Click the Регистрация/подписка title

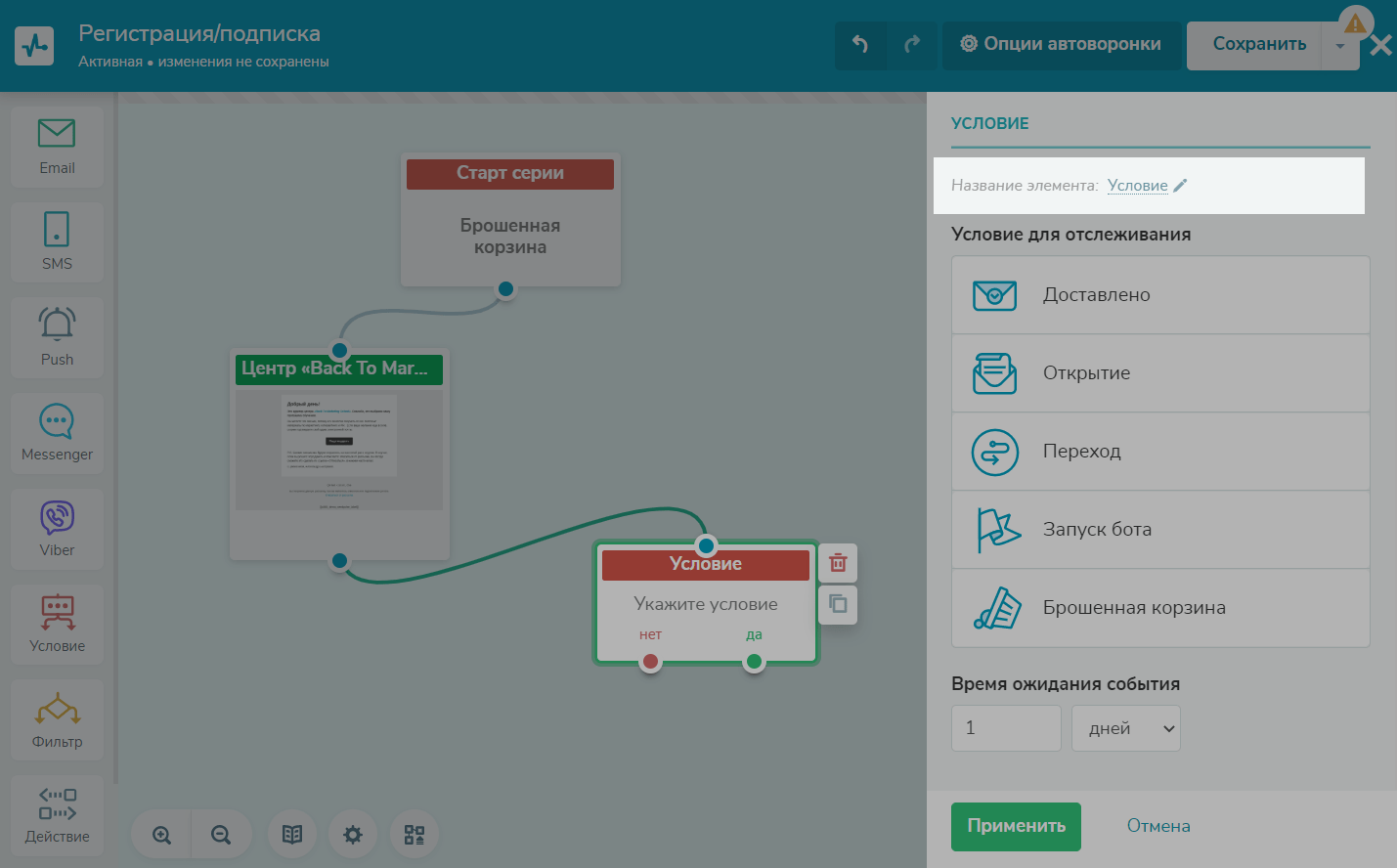pos(199,33)
